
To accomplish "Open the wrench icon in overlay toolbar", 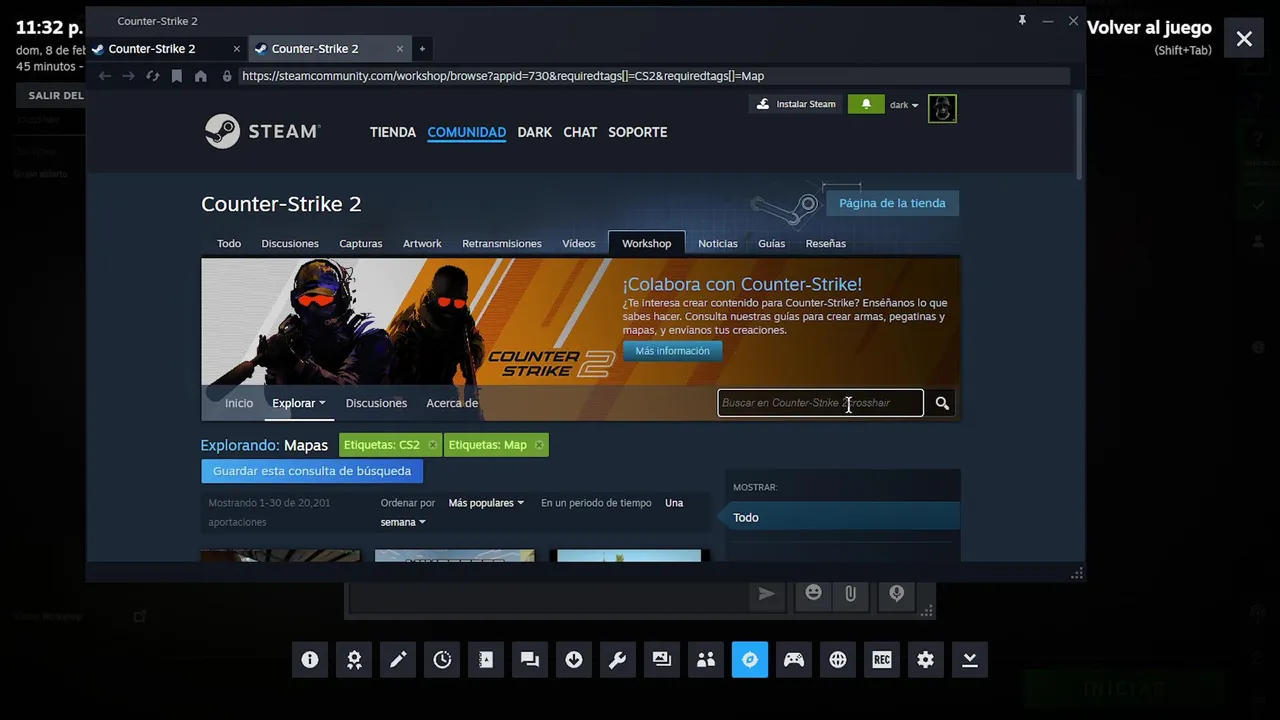I will pos(618,660).
